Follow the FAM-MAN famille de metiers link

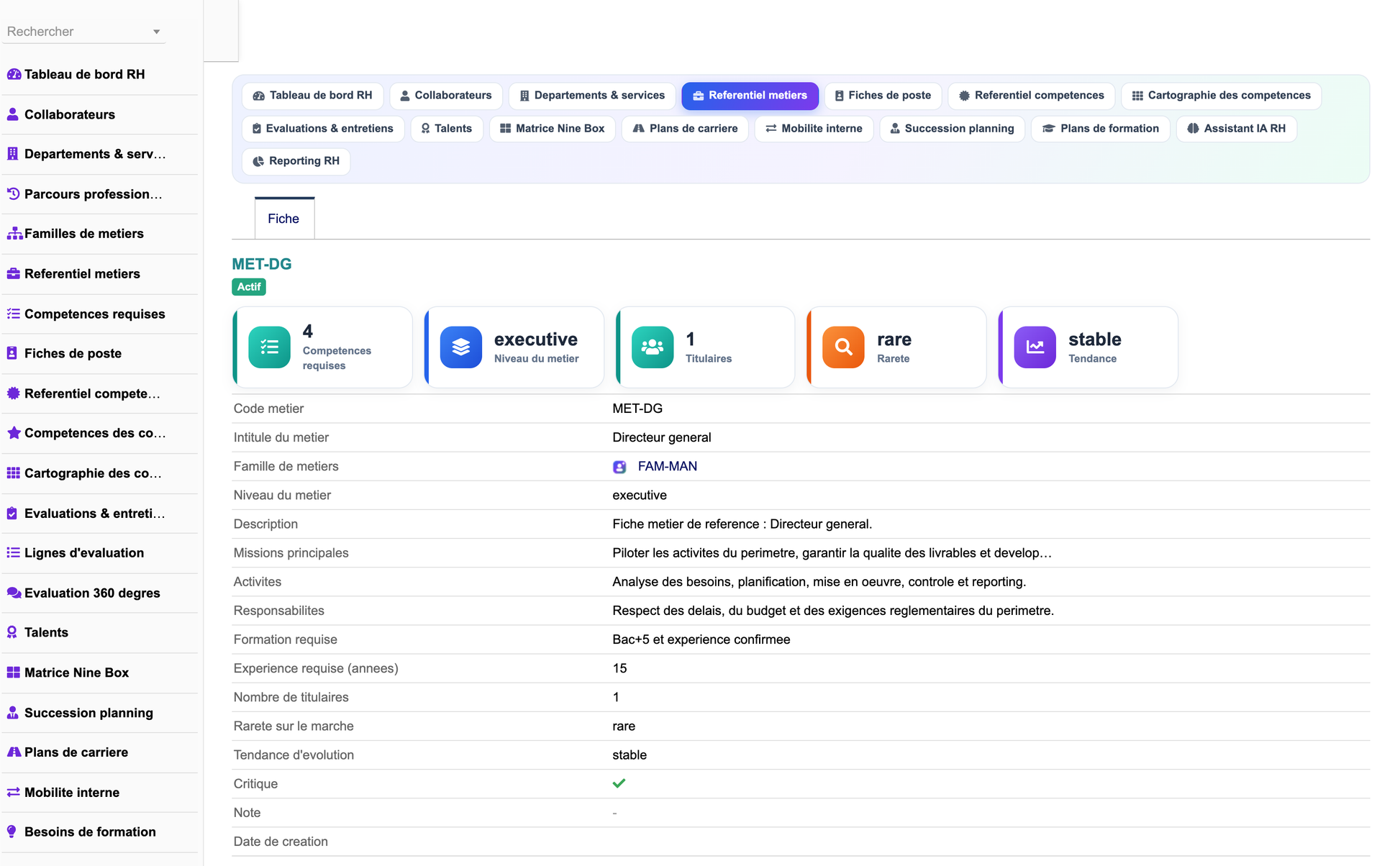coord(667,467)
